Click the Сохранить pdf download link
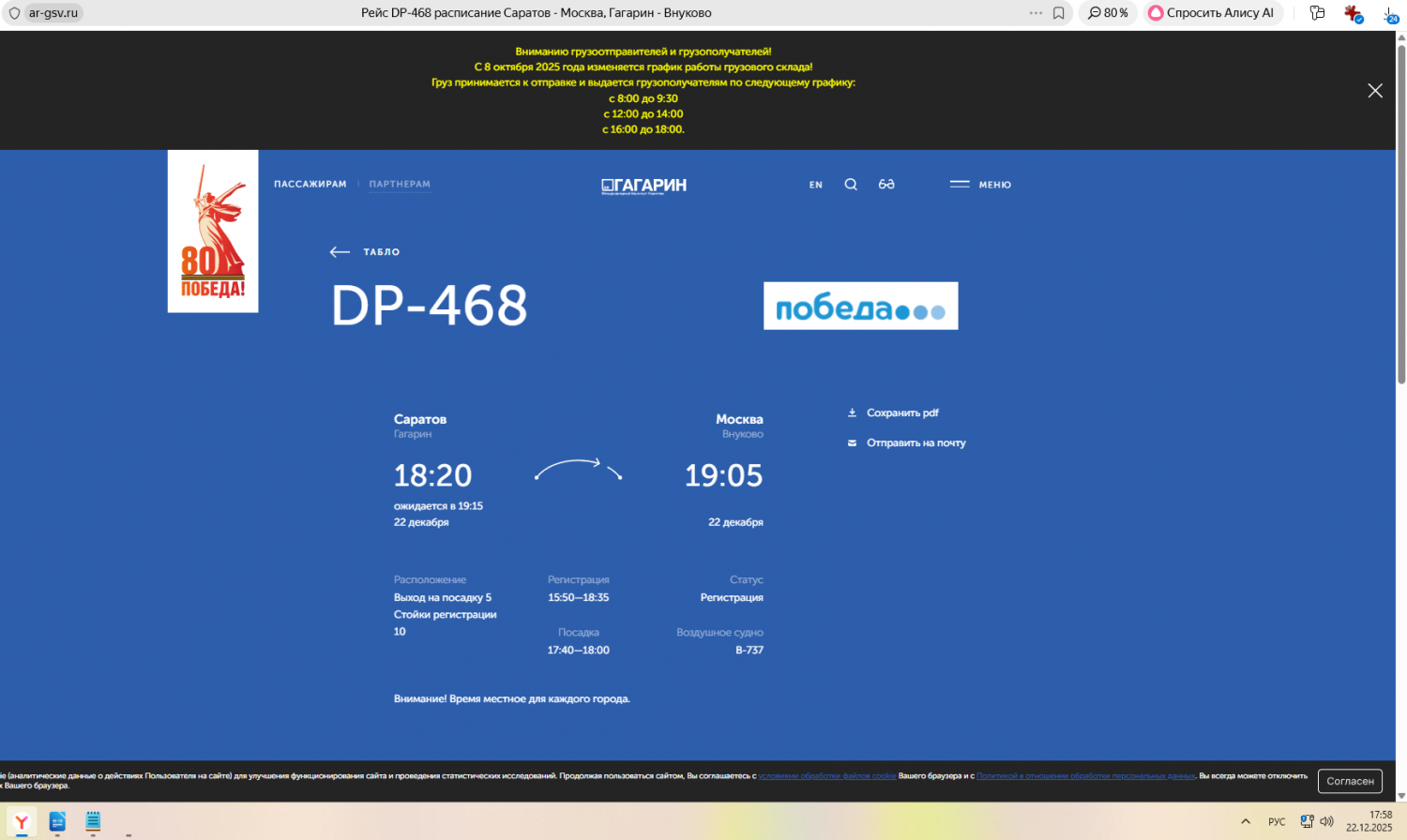Viewport: 1407px width, 840px height. (x=901, y=413)
